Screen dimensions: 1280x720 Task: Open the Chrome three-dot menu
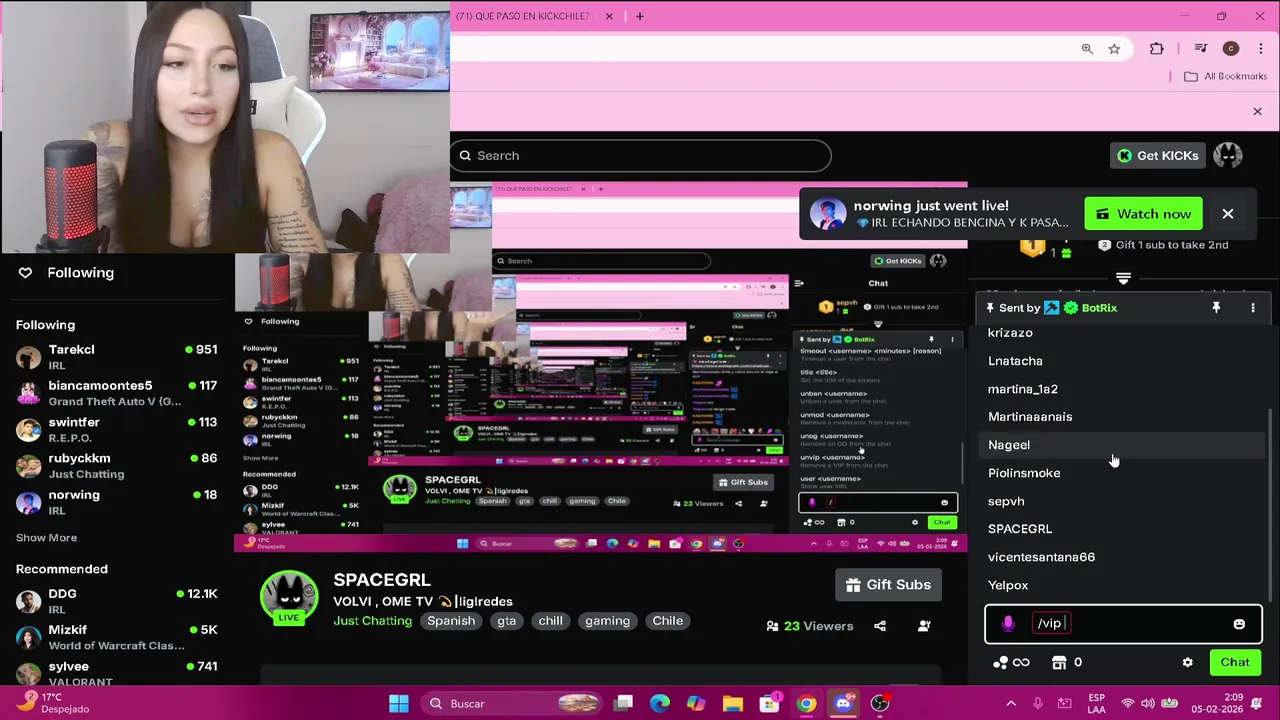pyautogui.click(x=1260, y=49)
